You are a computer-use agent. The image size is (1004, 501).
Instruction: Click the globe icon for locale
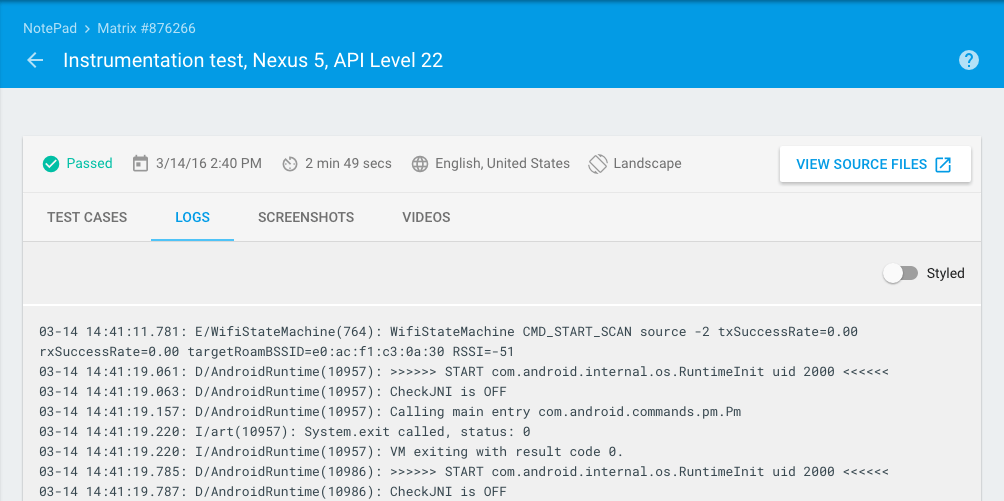(x=420, y=164)
